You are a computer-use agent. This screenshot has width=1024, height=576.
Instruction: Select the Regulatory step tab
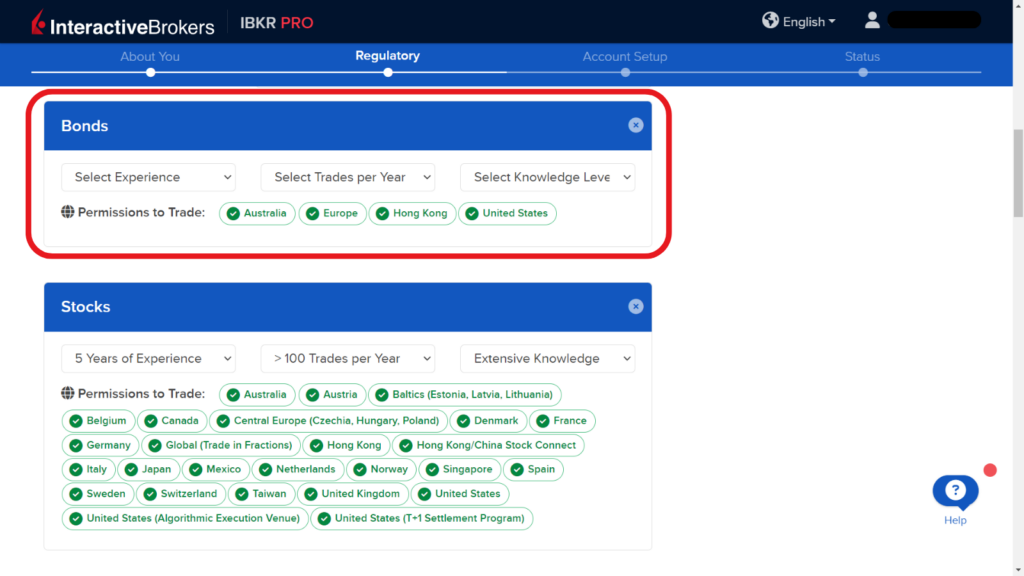[387, 56]
